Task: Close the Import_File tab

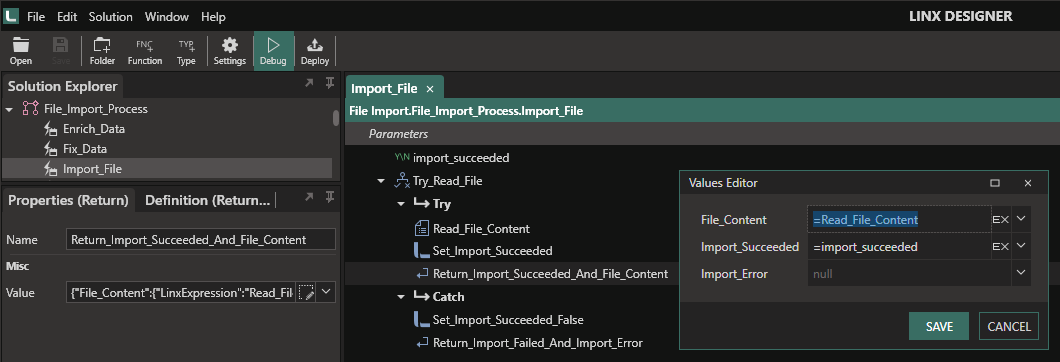Action: [x=430, y=89]
